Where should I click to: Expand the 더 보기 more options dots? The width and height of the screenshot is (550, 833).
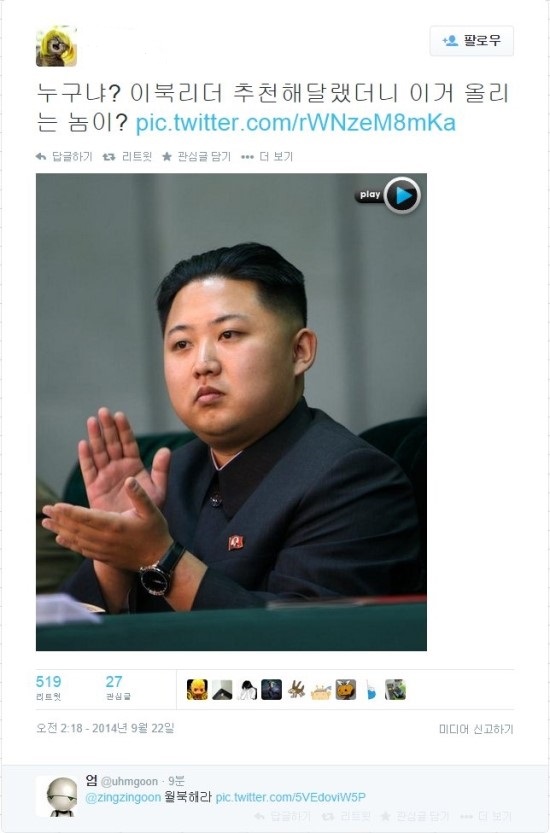[x=247, y=157]
